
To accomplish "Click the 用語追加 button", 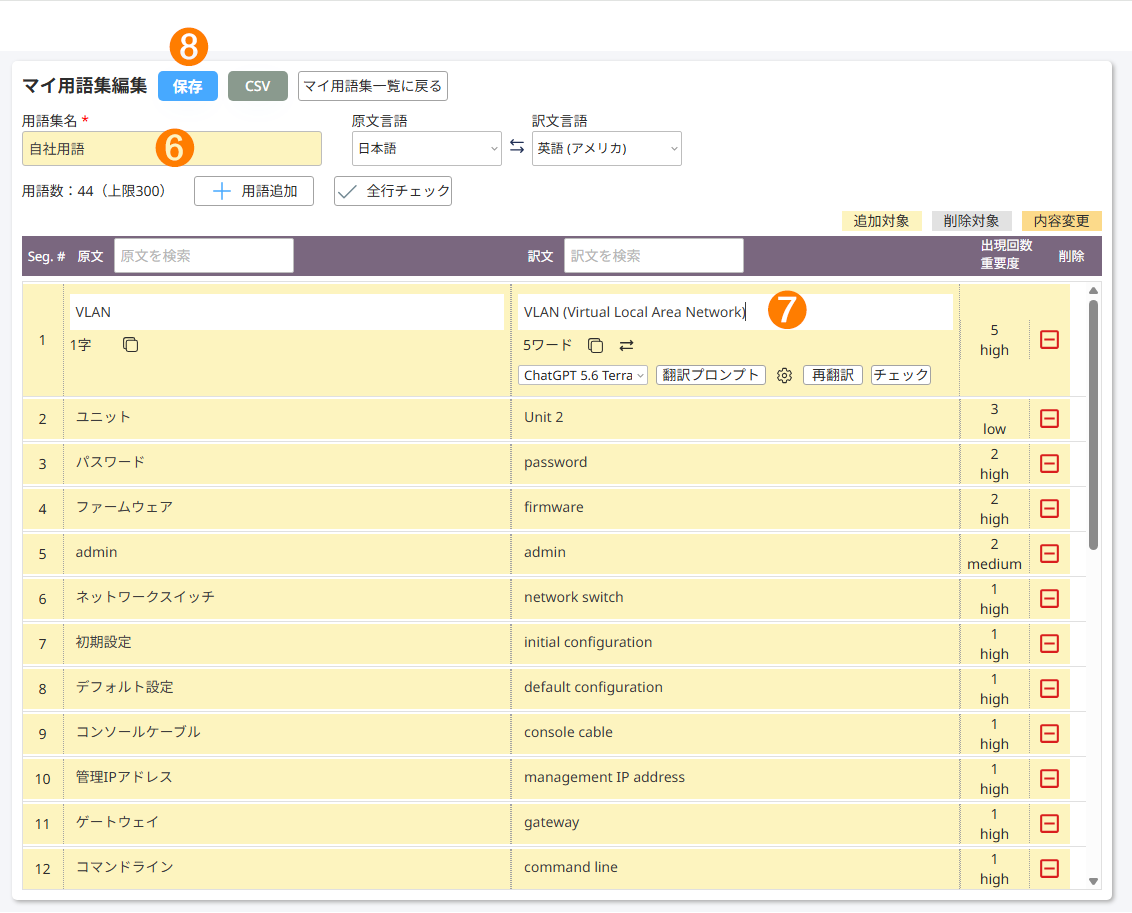I will click(x=254, y=191).
